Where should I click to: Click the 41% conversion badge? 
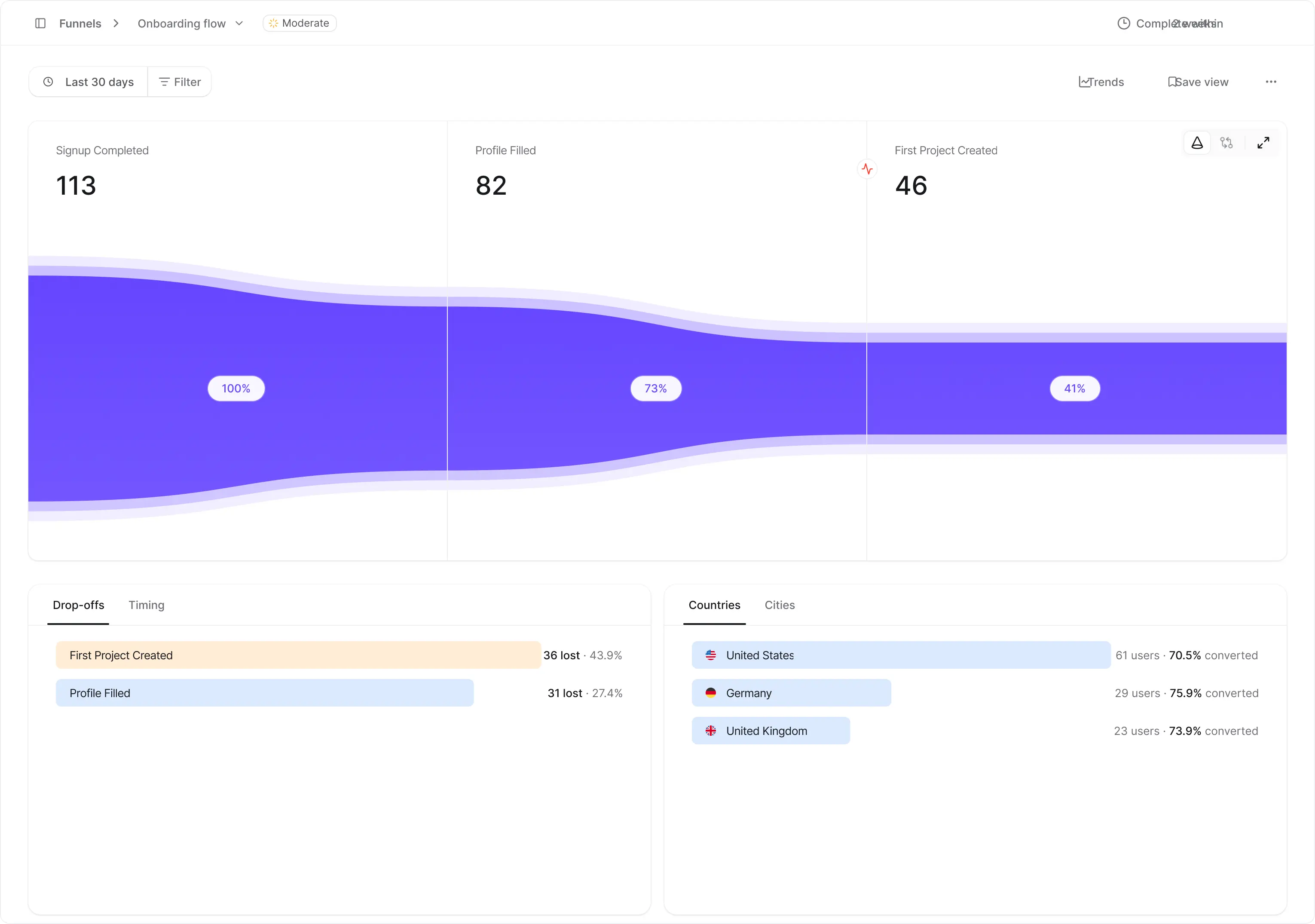click(1075, 389)
